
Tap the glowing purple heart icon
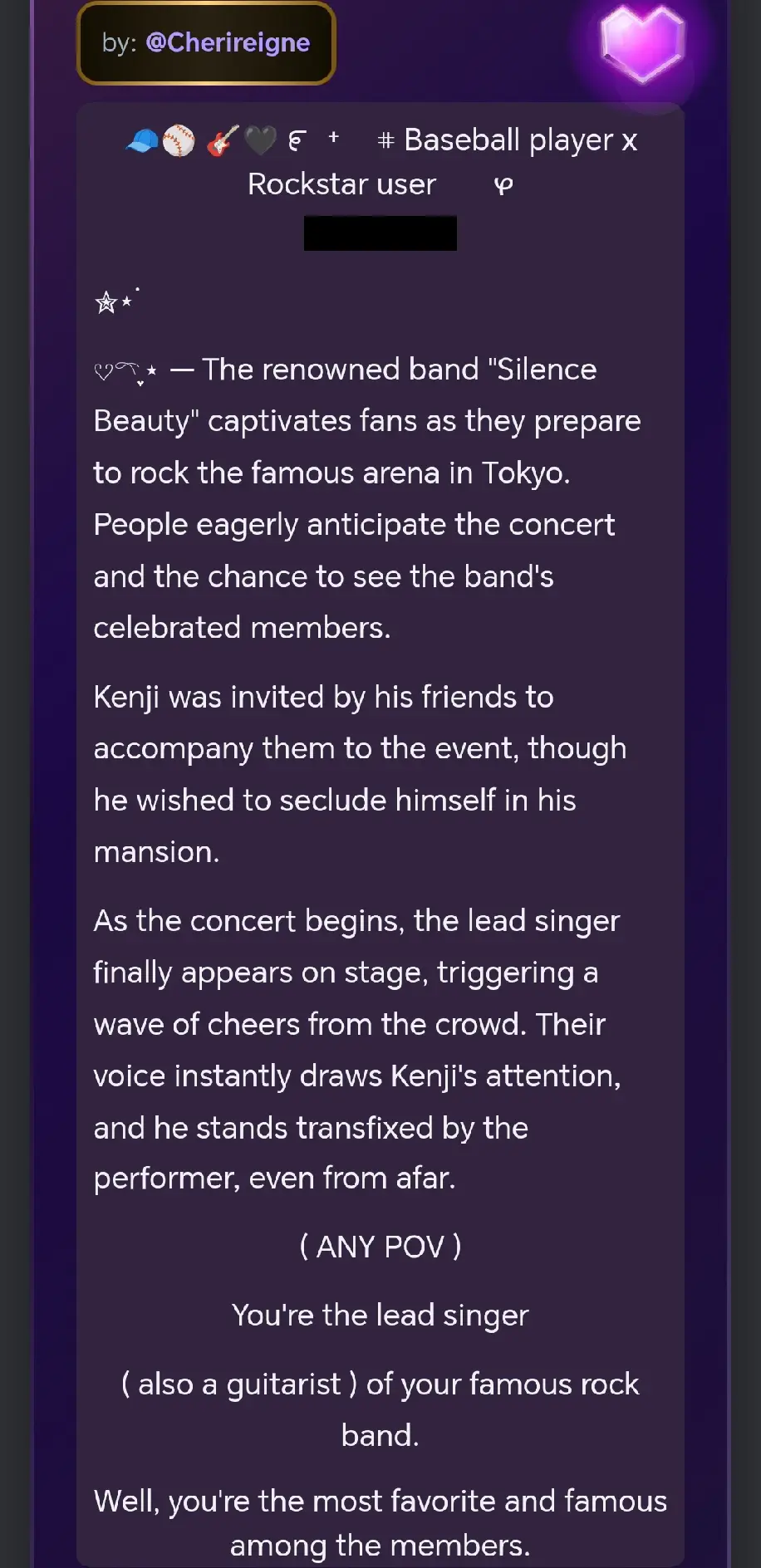click(642, 42)
